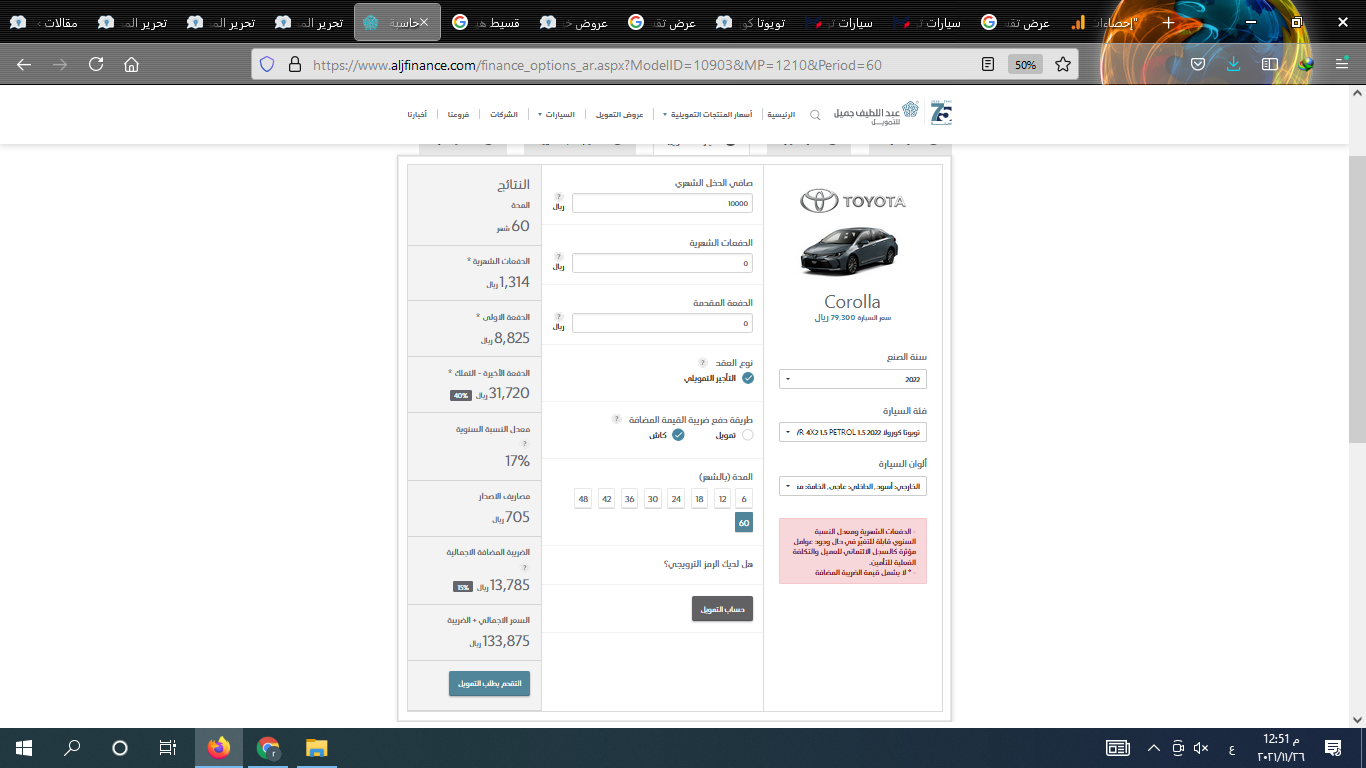Image resolution: width=1366 pixels, height=768 pixels.
Task: Reload the page with the refresh icon
Action: [x=96, y=64]
